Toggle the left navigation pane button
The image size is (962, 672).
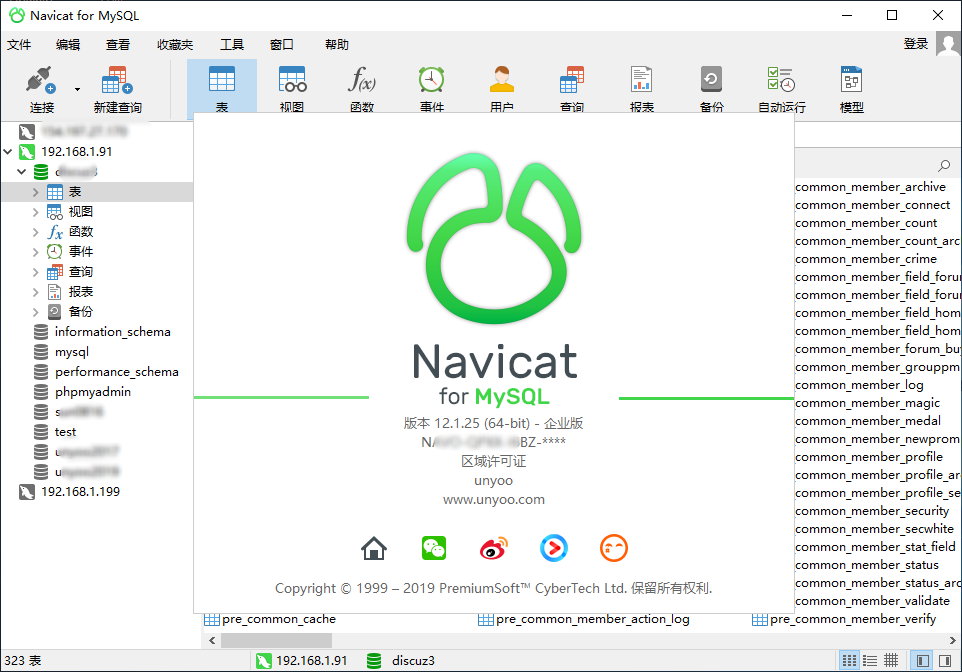coord(922,660)
